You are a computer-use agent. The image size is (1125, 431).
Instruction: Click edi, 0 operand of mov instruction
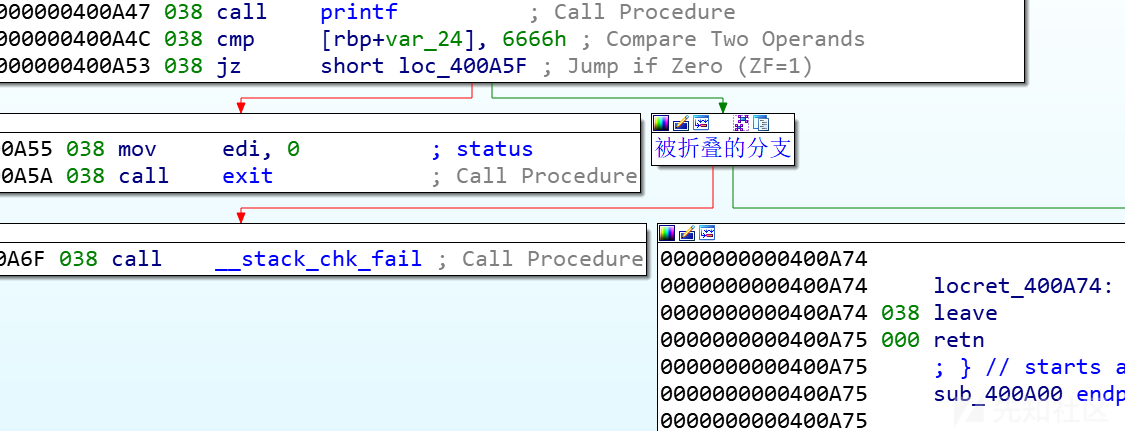(261, 149)
